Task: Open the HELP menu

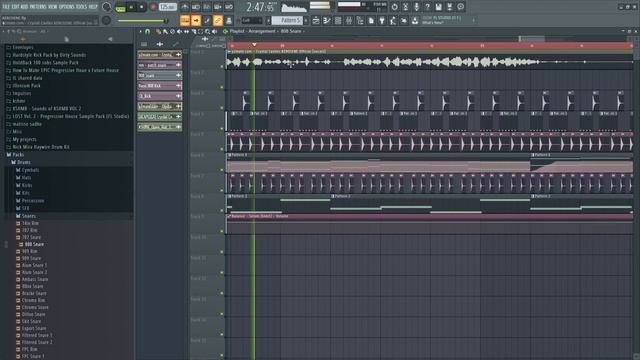Action: point(93,7)
